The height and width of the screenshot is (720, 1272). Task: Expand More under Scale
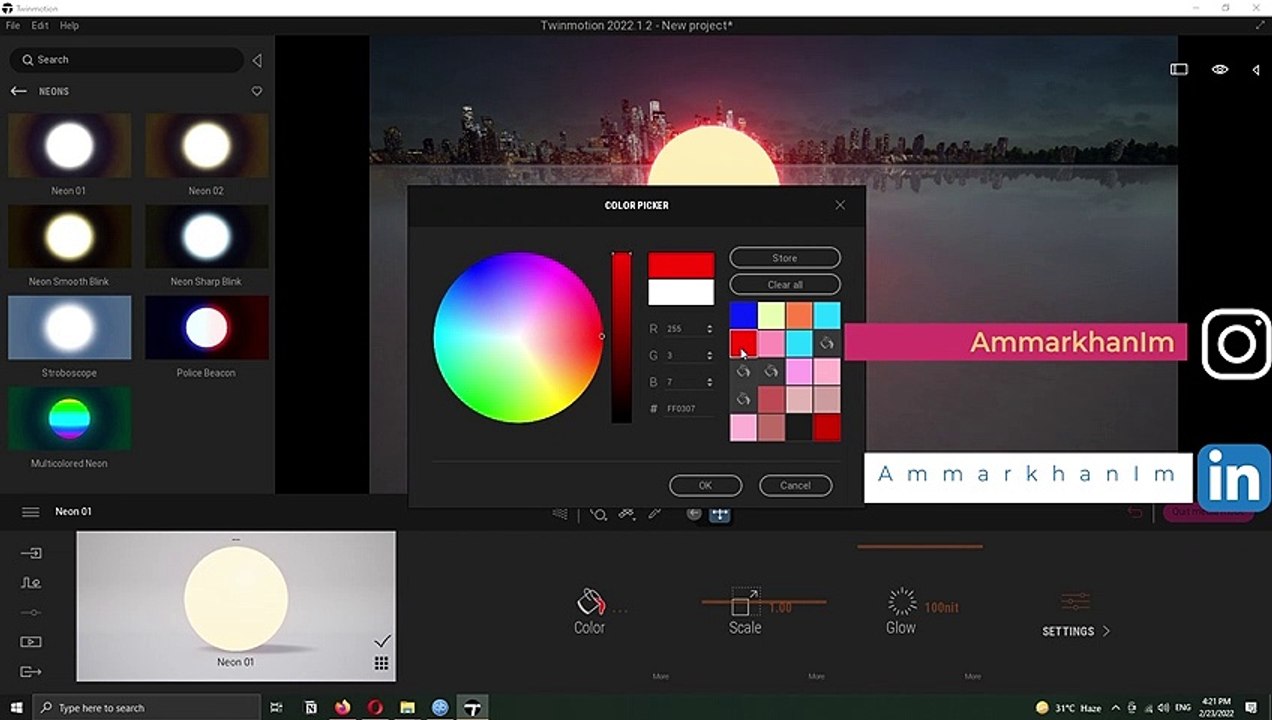[817, 677]
